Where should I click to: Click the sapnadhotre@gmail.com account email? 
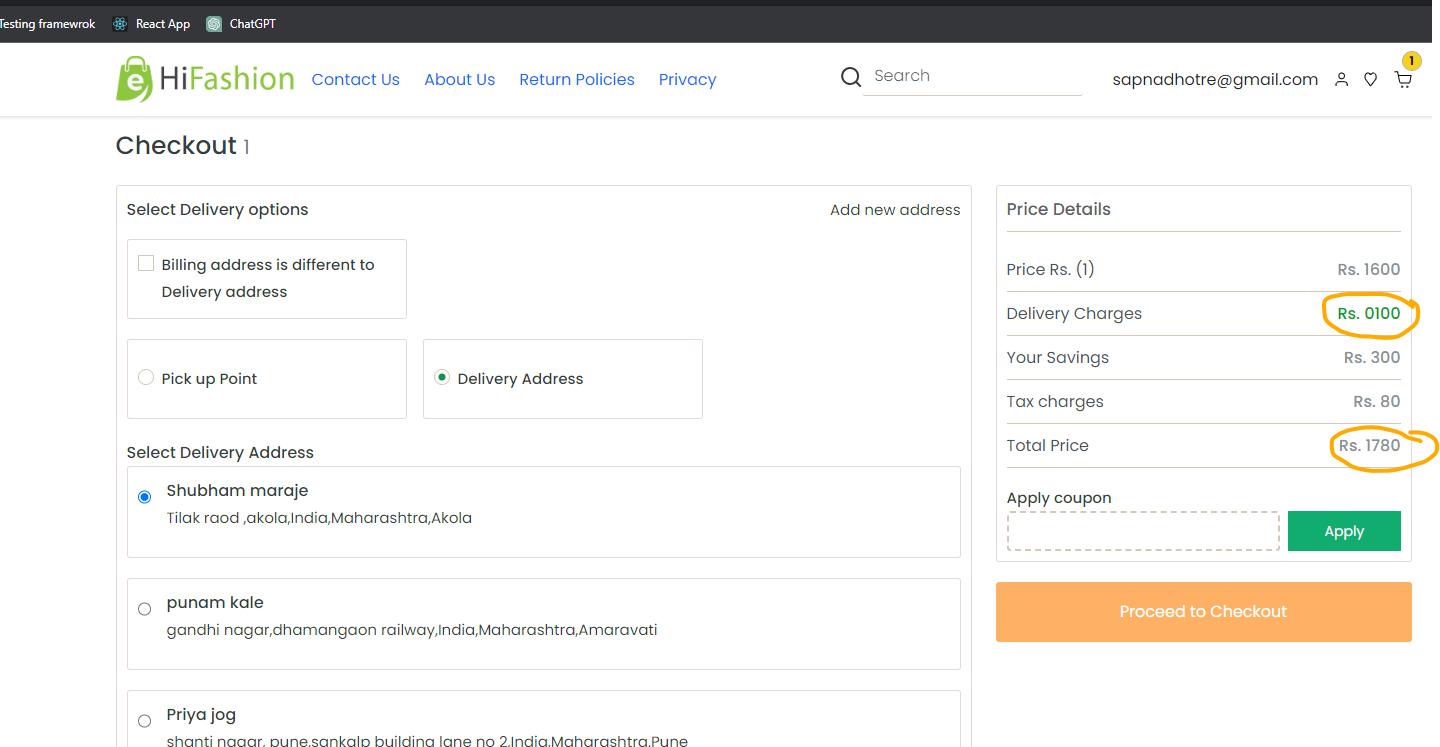click(1215, 80)
